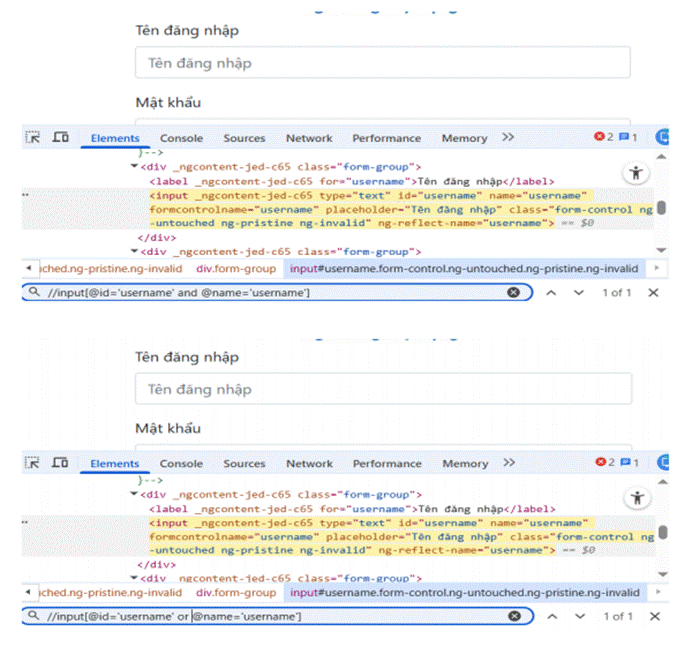The width and height of the screenshot is (692, 647).
Task: Click the Elements panel vertical scrollbar in upper DevTools
Action: click(661, 208)
